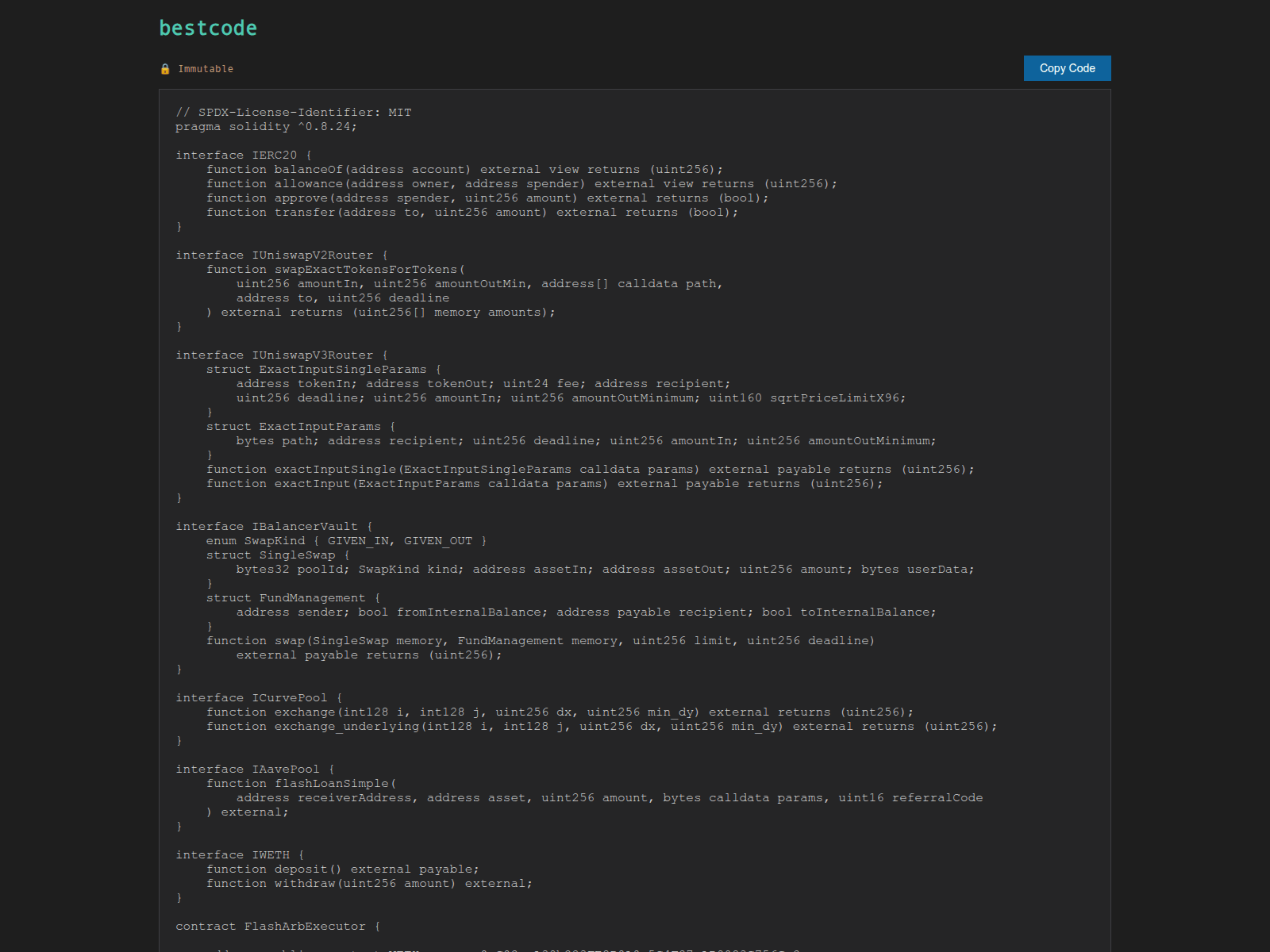Click struct FundManagement line
The height and width of the screenshot is (952, 1270).
tap(294, 598)
